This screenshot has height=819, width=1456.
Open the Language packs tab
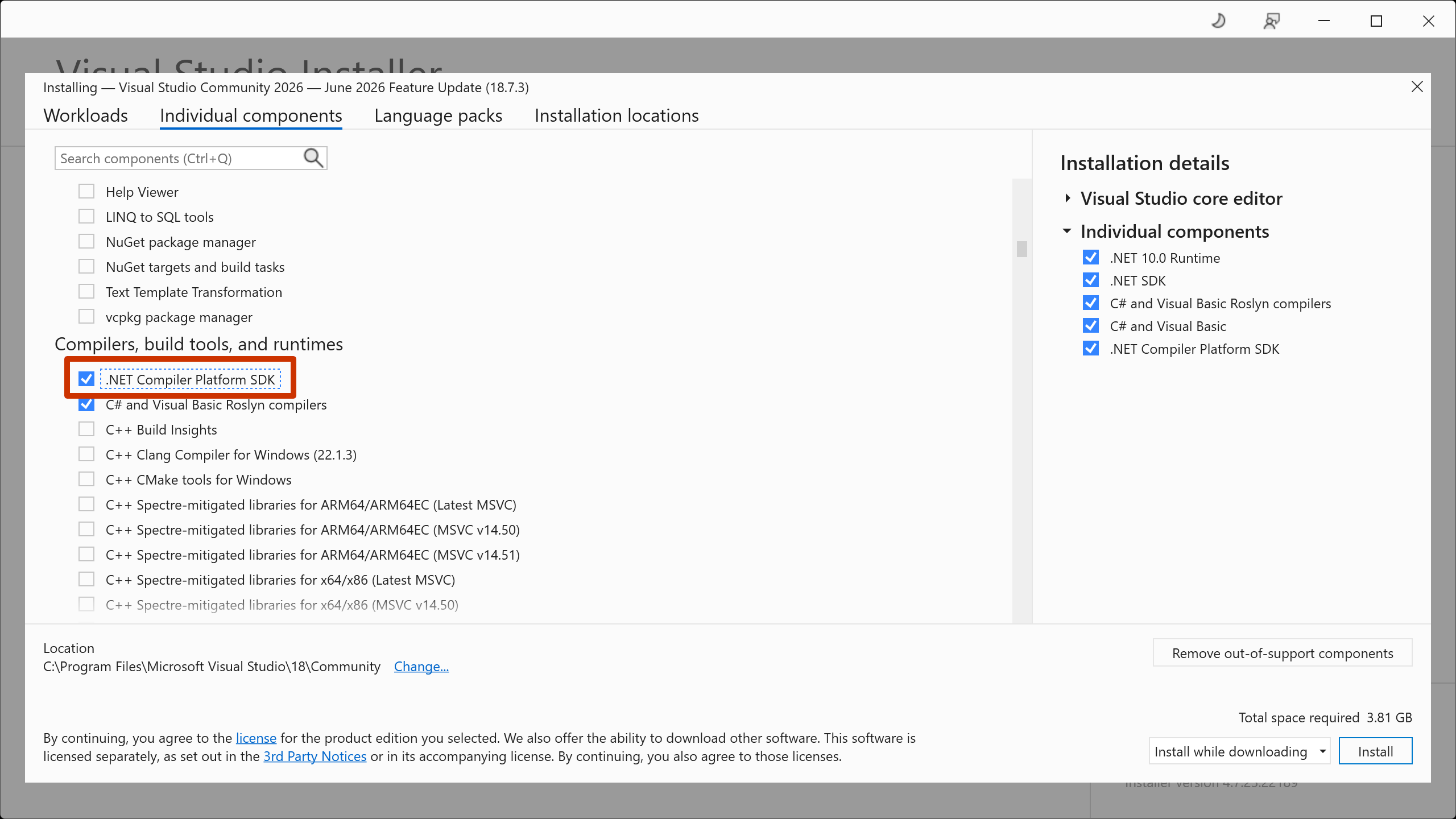click(439, 115)
